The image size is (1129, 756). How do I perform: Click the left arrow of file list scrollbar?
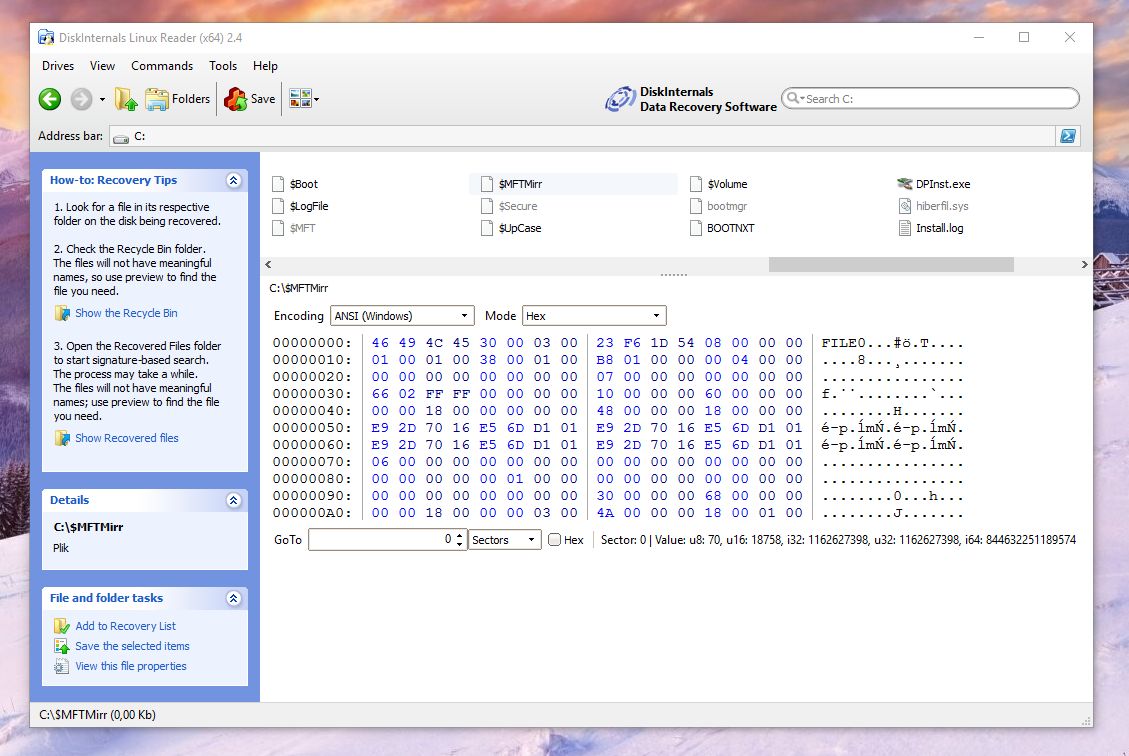click(269, 265)
